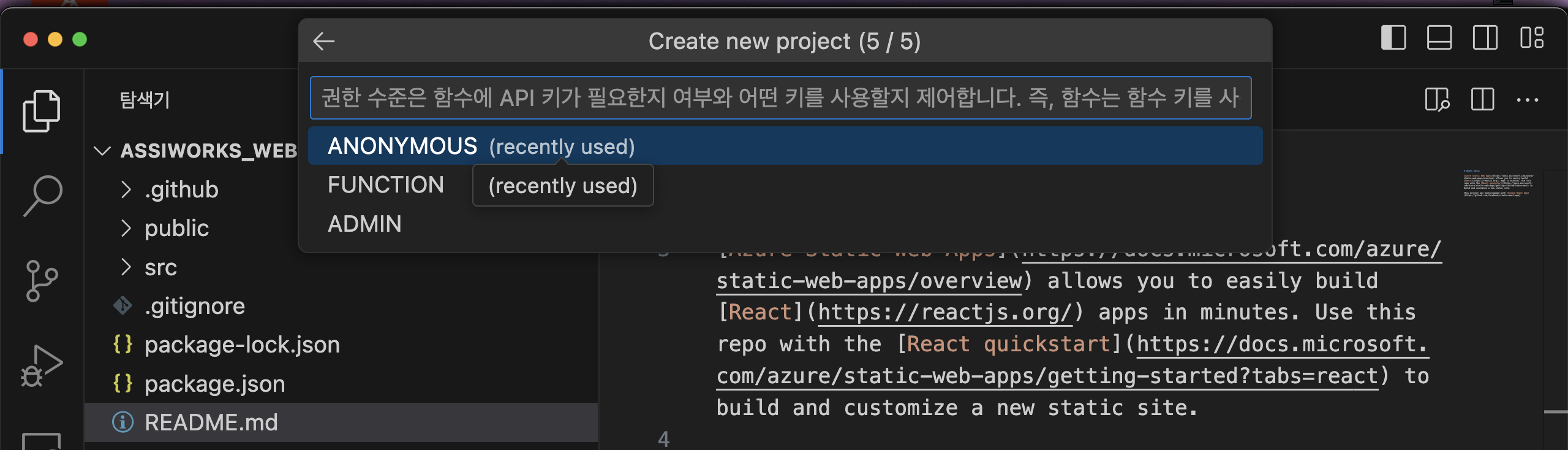Open the Run and Debug view
The width and height of the screenshot is (1568, 450).
pos(42,365)
